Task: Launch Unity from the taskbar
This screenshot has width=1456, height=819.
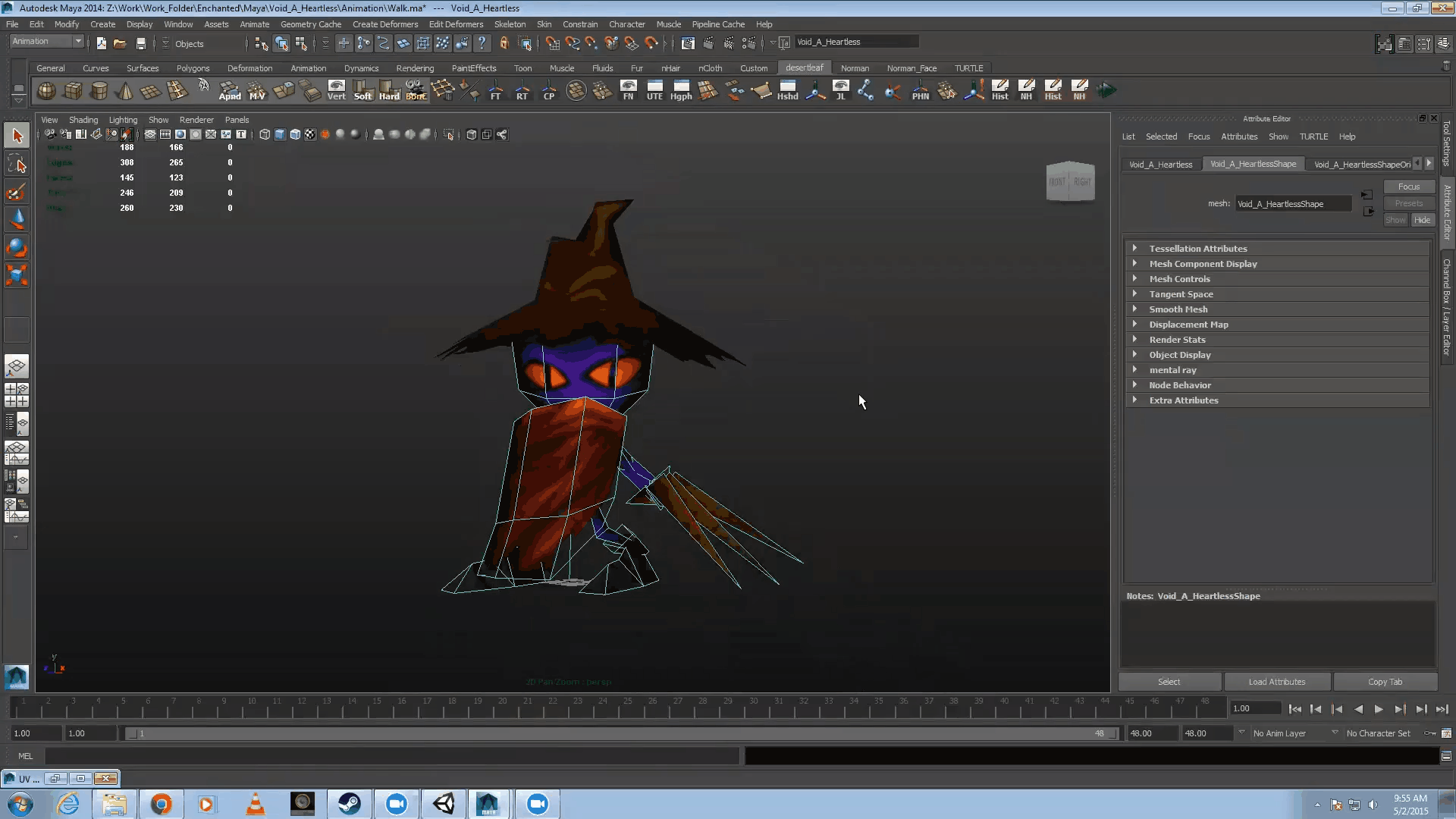Action: coord(443,803)
